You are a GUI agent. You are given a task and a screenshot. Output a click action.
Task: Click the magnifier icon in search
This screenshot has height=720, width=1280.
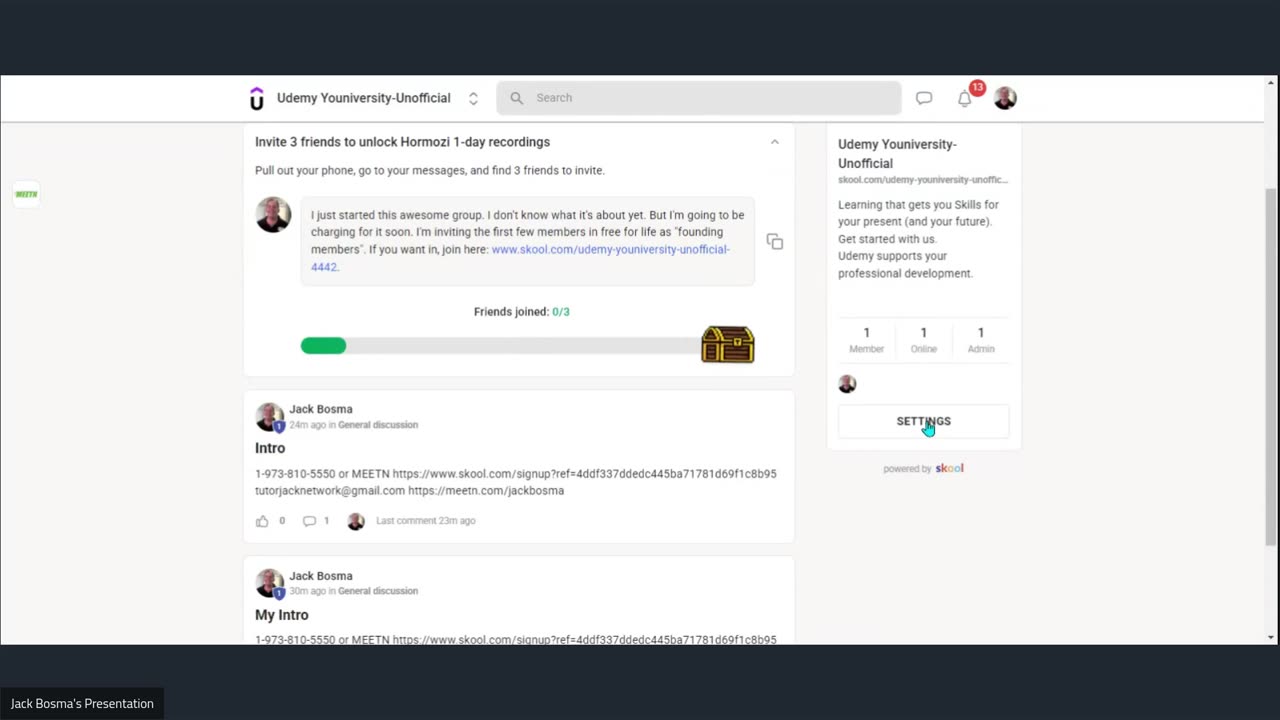pos(517,98)
